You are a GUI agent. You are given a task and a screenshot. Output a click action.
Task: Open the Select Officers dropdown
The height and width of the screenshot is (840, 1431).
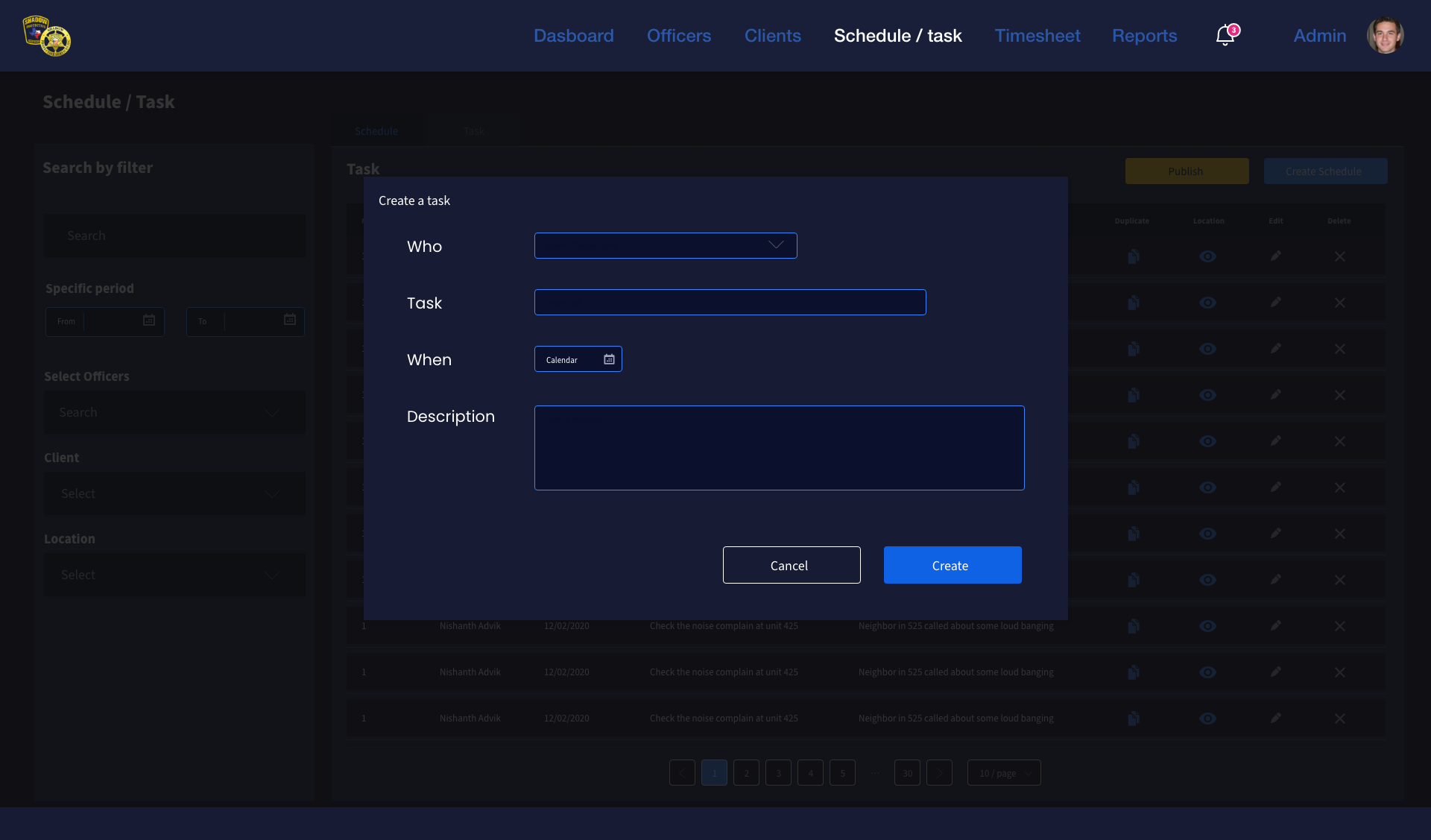[174, 412]
